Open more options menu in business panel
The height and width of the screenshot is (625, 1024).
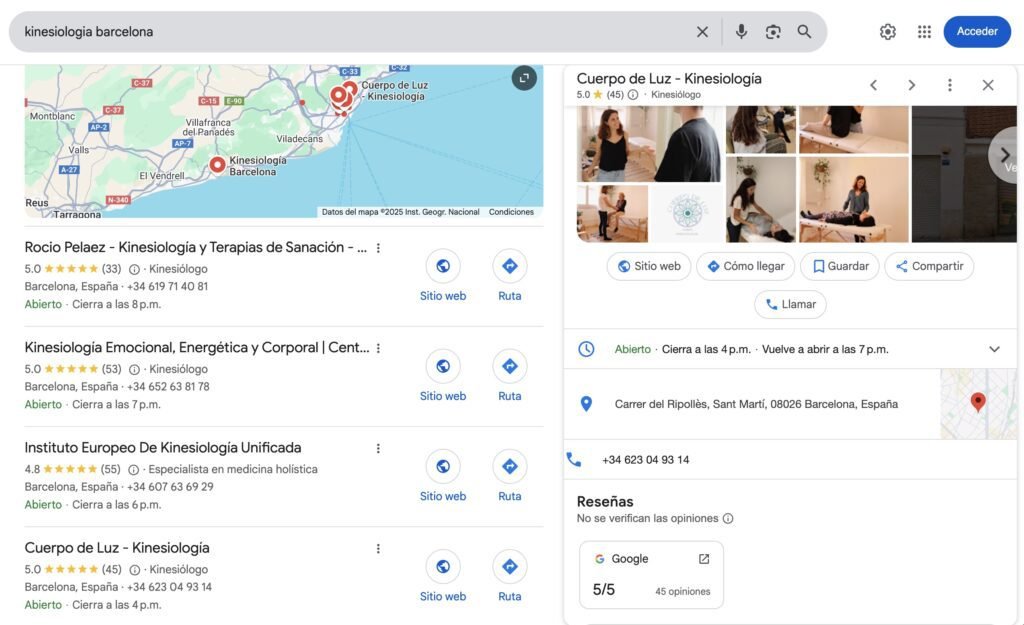(950, 85)
